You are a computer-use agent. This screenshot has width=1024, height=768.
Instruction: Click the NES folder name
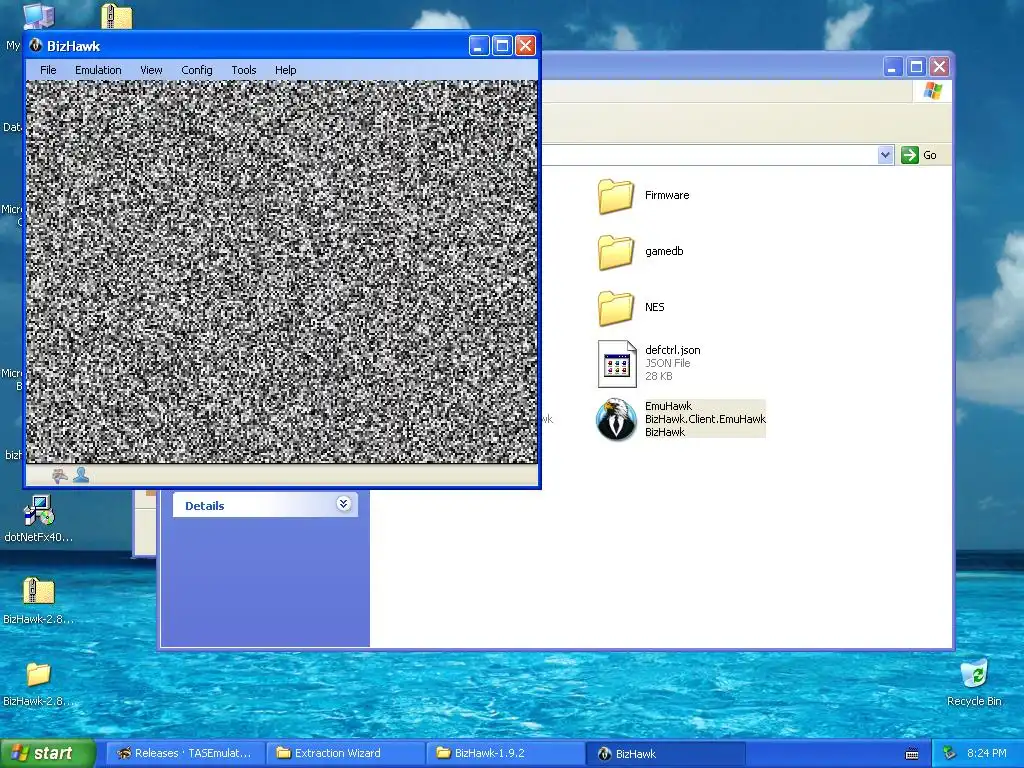[x=654, y=307]
